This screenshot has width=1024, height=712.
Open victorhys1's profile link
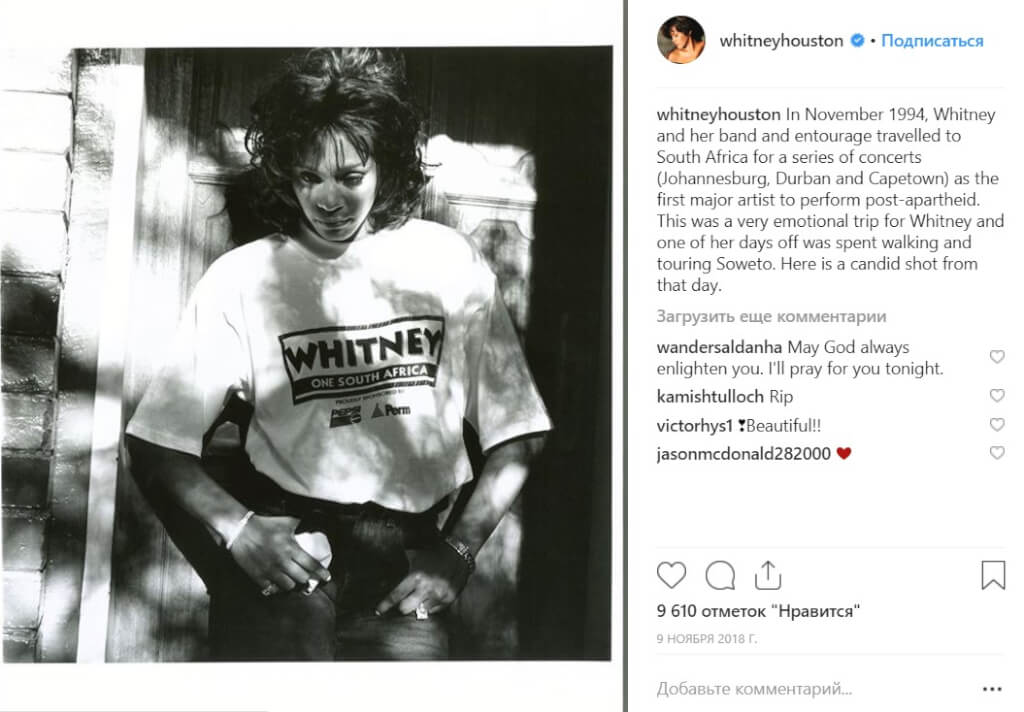point(695,426)
